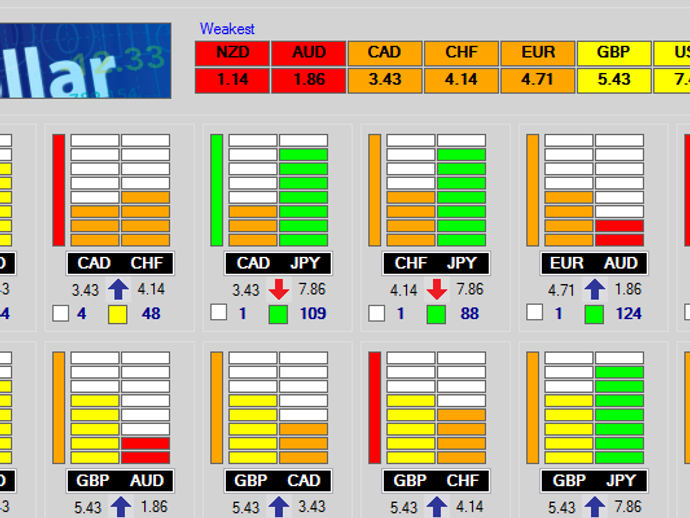
Task: Tick the white checkbox under CAD CHF
Action: click(61, 313)
